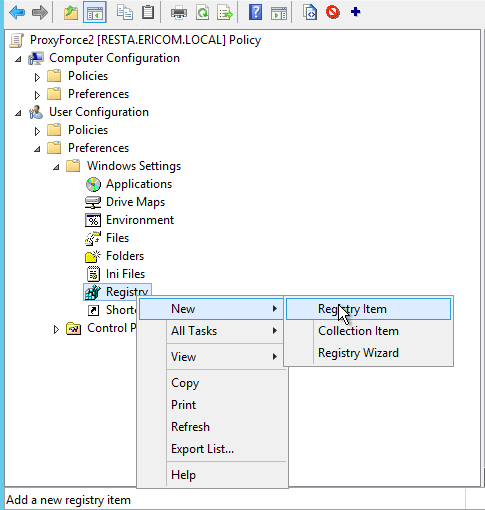
Task: Click the red Stop processing icon
Action: tap(333, 13)
